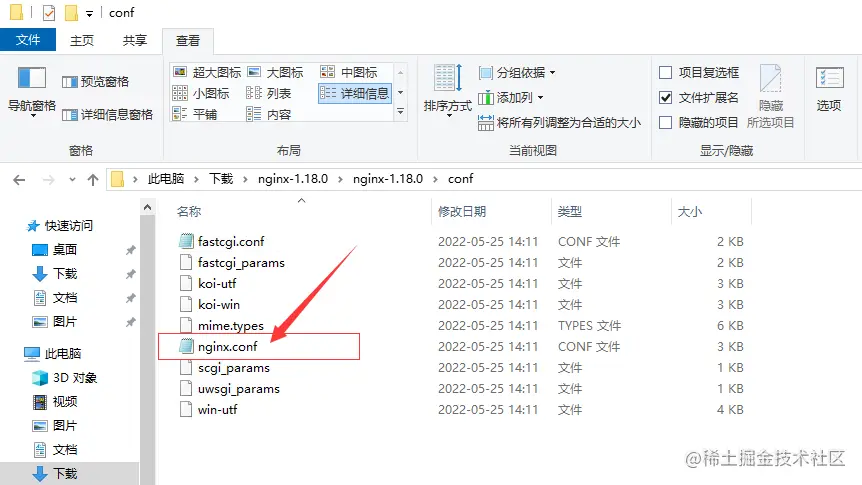Select the nginx.conf file
This screenshot has width=862, height=485.
tap(228, 346)
